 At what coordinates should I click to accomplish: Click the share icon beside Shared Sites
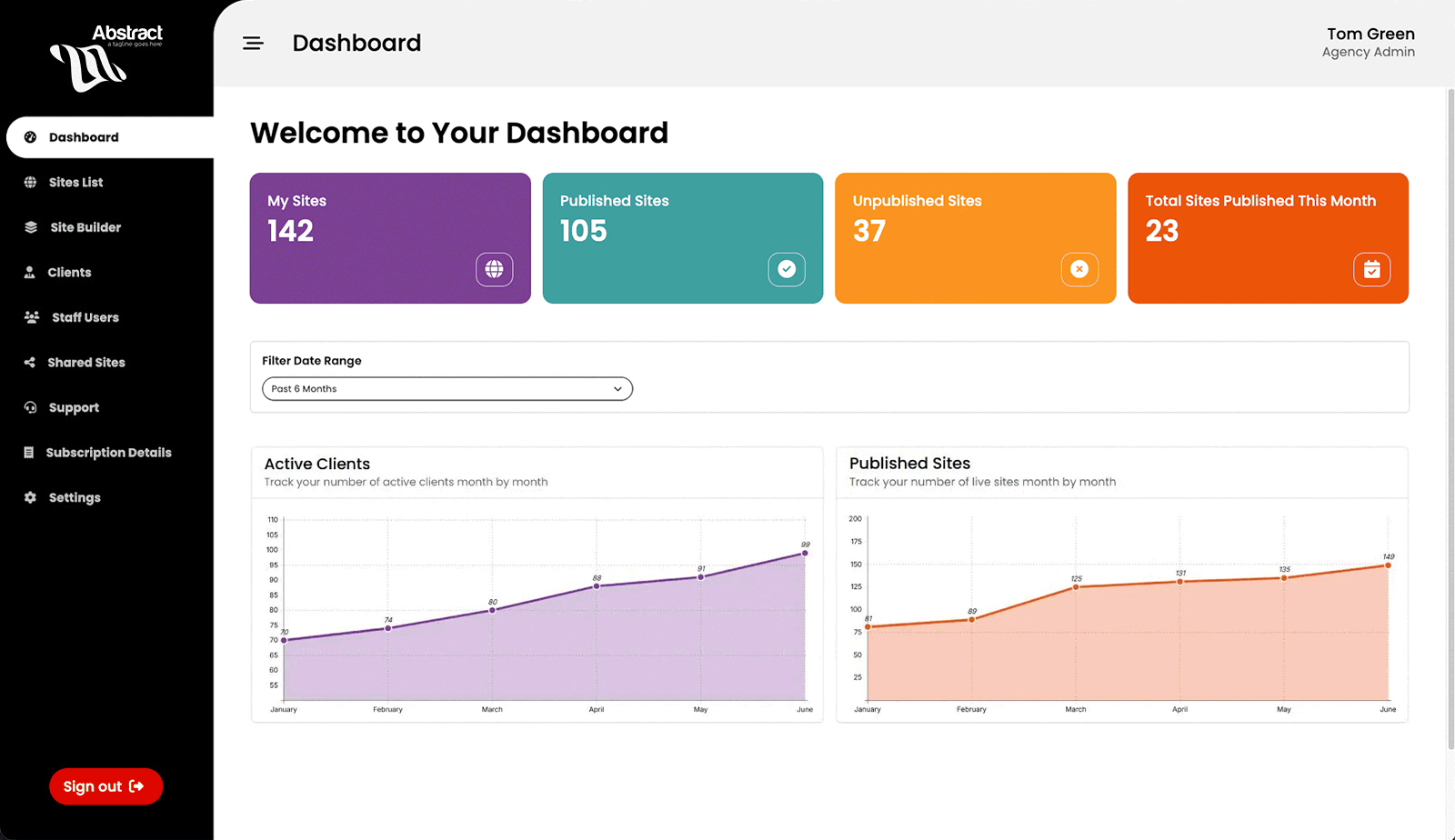coord(30,362)
